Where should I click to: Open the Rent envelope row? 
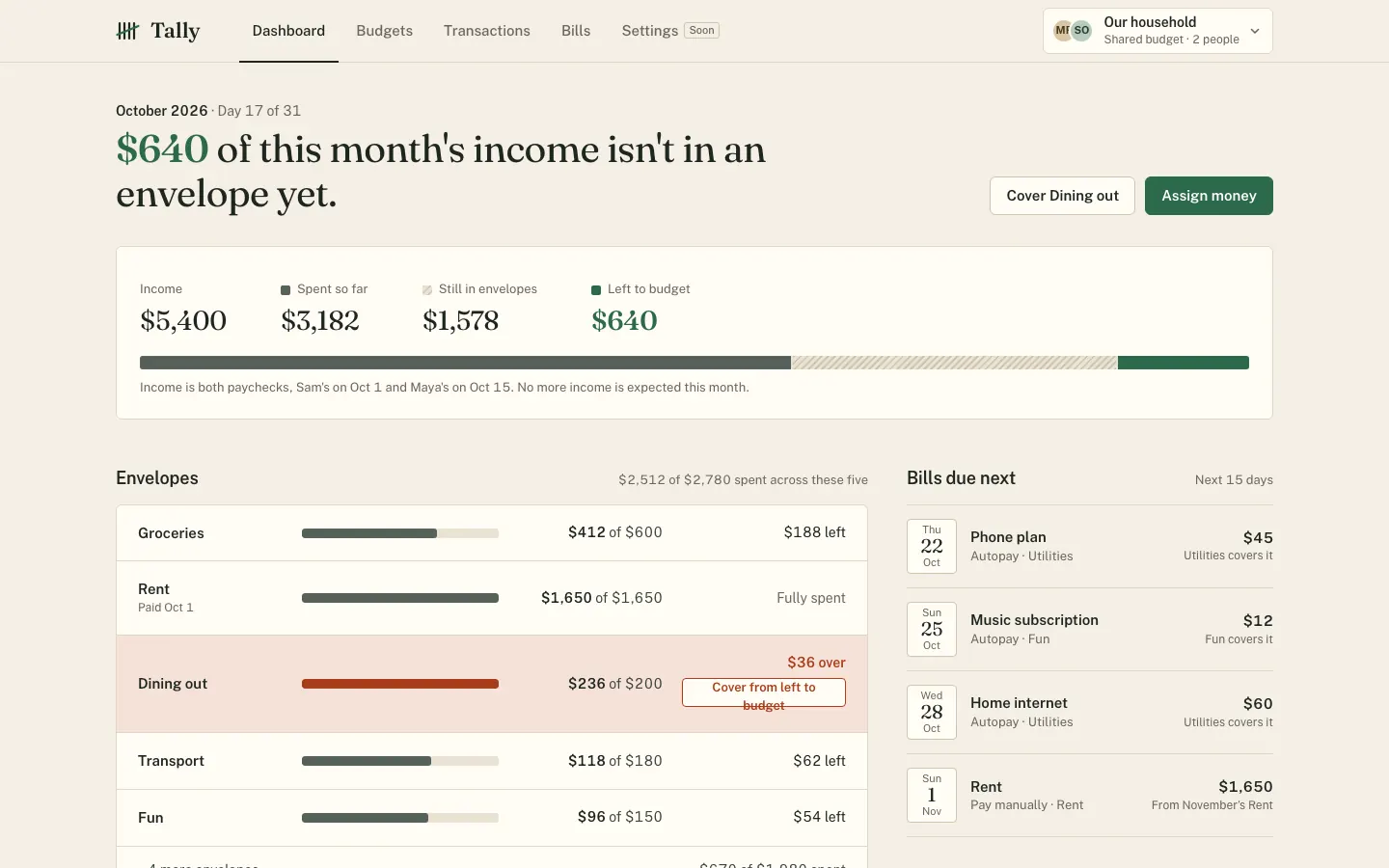click(x=492, y=598)
